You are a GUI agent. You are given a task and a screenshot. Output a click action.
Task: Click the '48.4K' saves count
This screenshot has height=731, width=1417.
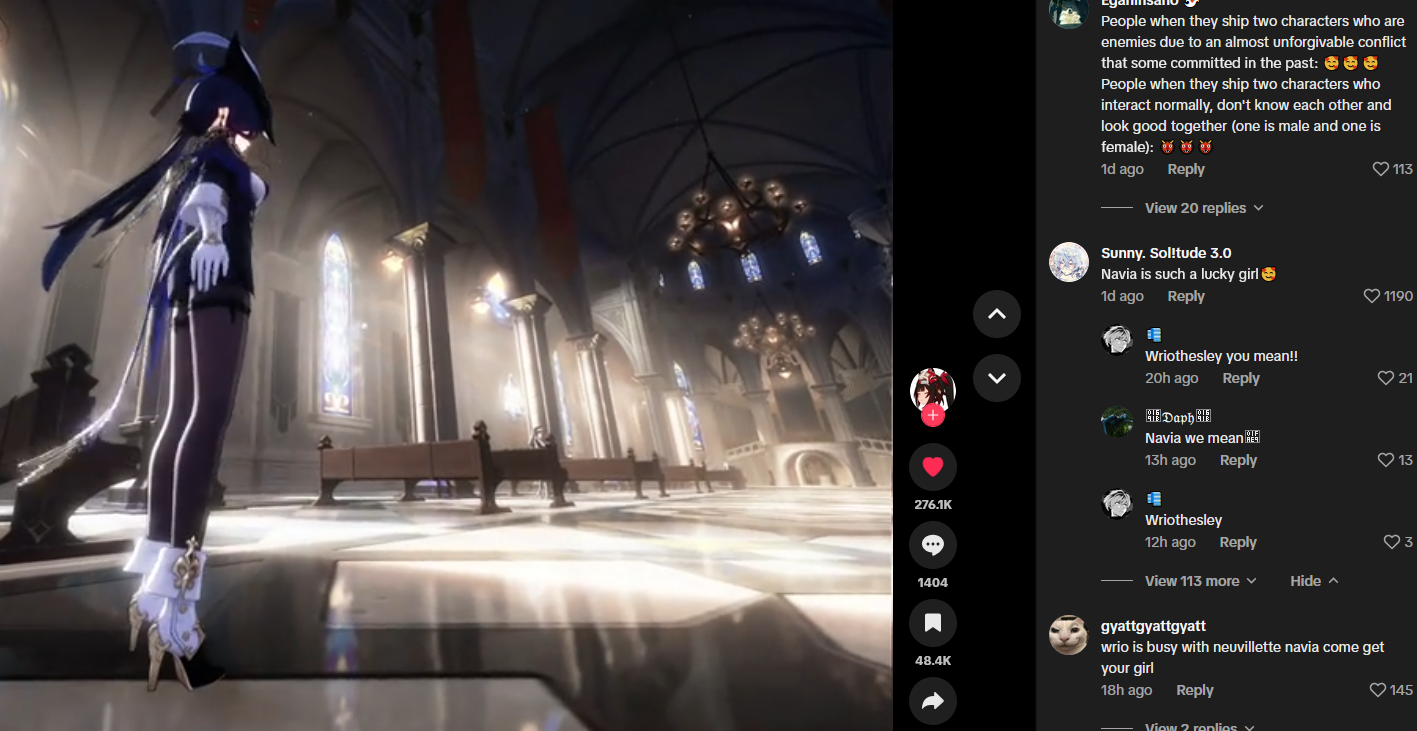[933, 661]
